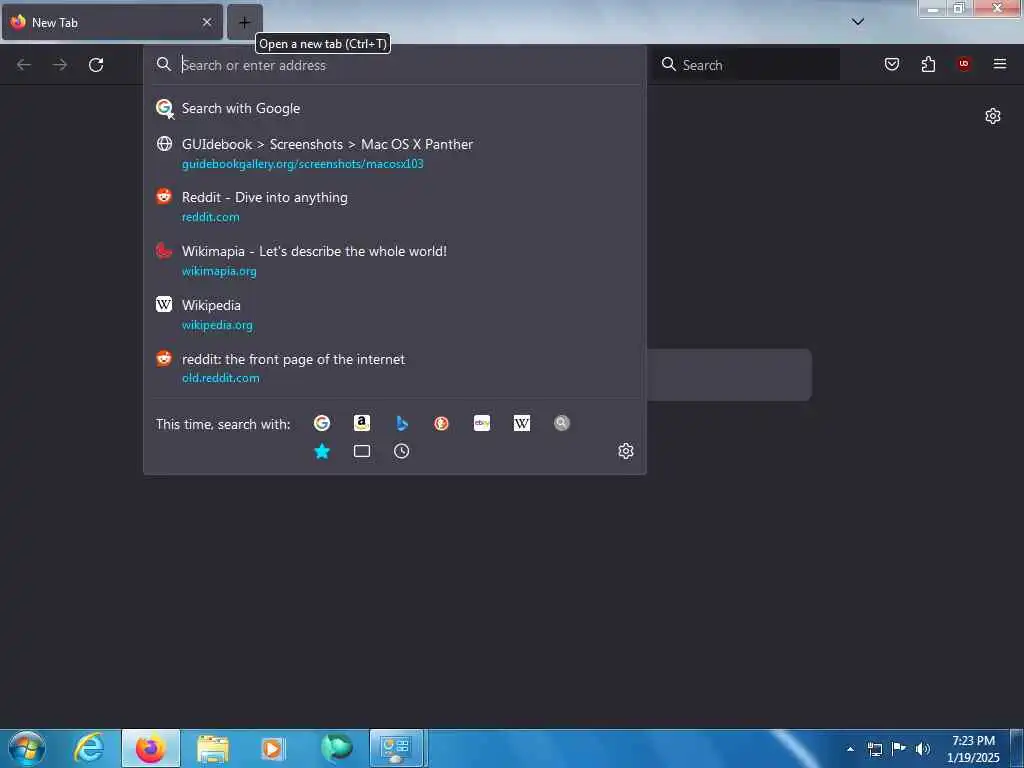
Task: Open the new tab page personalize gear
Action: [993, 116]
